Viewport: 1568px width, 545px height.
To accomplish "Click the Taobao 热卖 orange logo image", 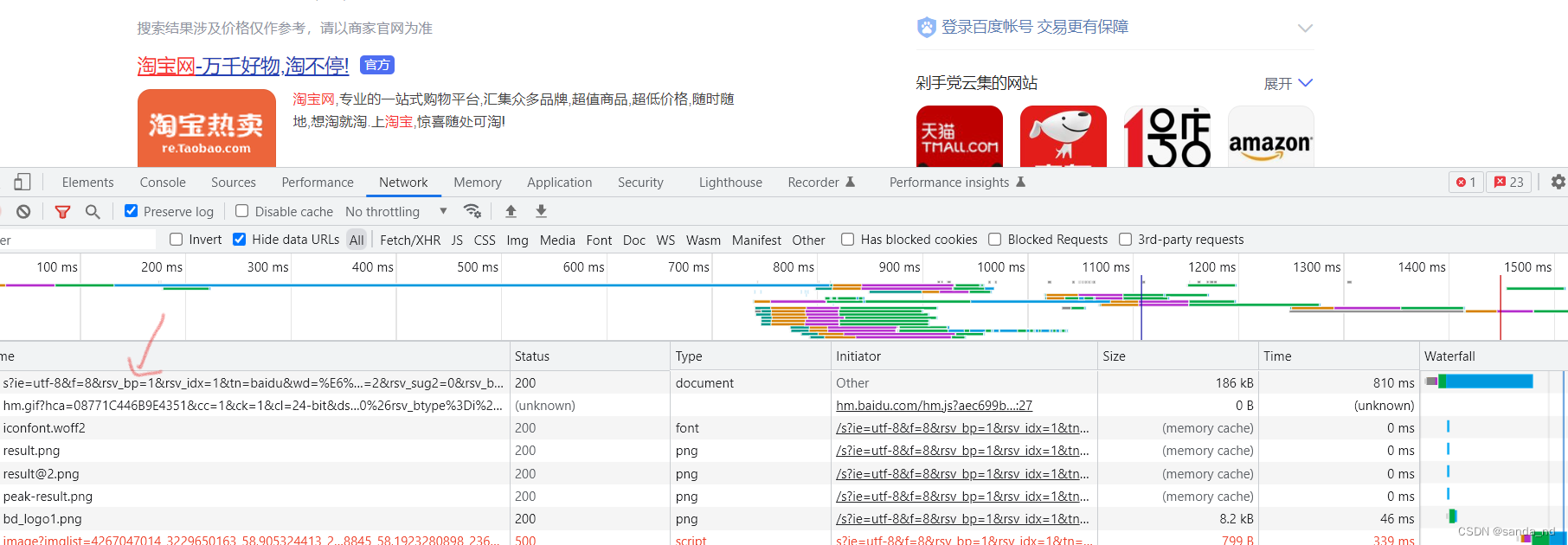I will pyautogui.click(x=207, y=128).
